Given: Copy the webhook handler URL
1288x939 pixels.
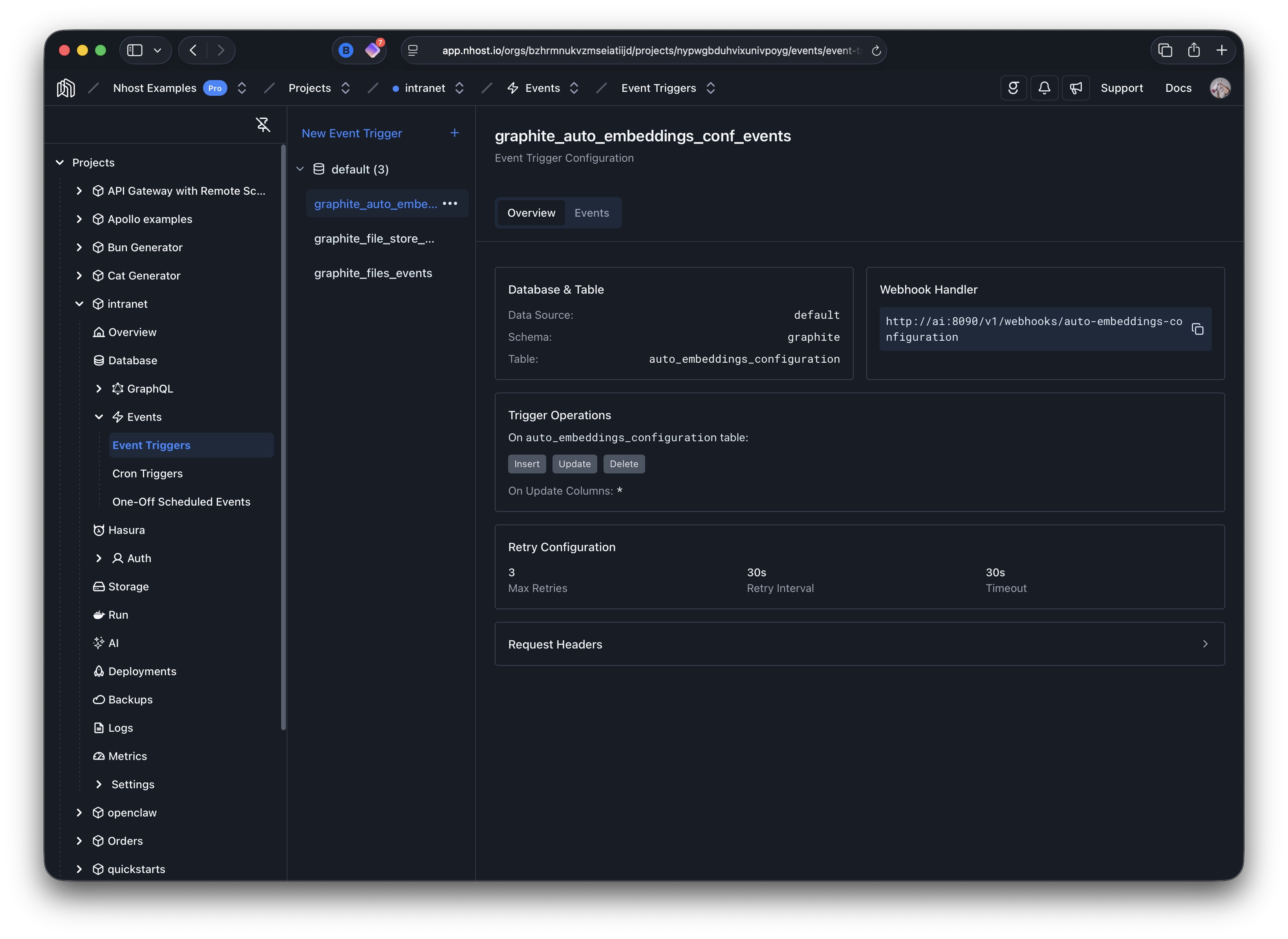Looking at the screenshot, I should pos(1198,329).
